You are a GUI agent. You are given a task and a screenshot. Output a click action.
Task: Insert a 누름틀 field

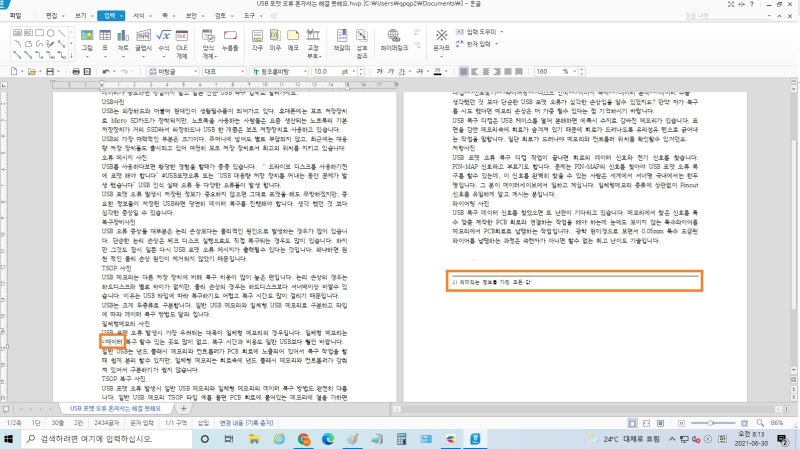tap(230, 40)
